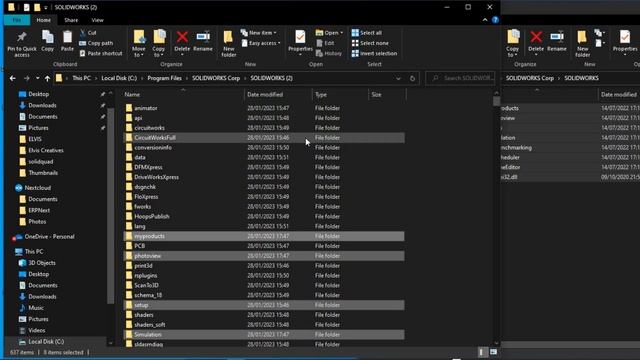
Task: Expand the address bar history dropdown
Action: click(x=398, y=78)
